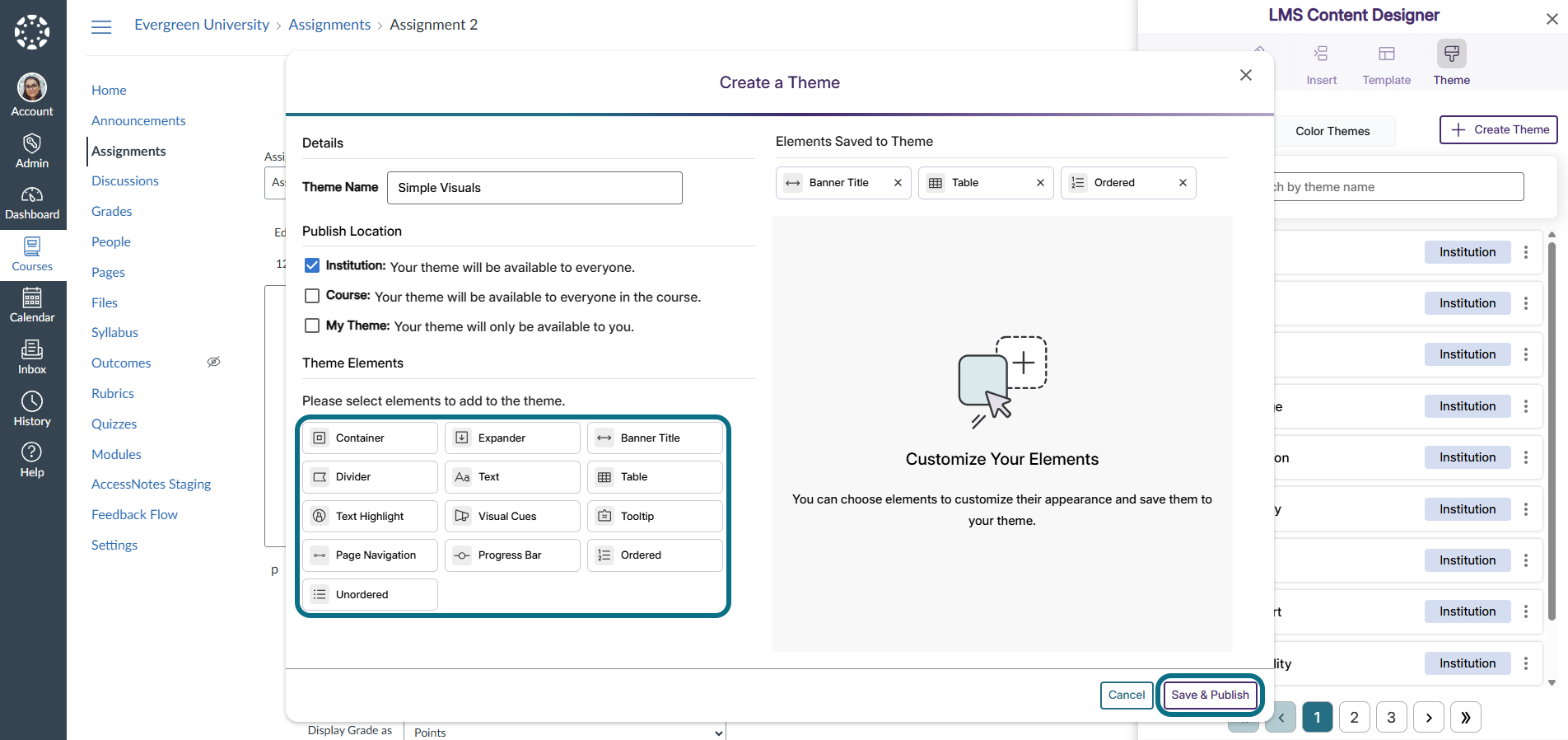This screenshot has height=740, width=1568.
Task: Open options menu for first Institution theme
Action: pyautogui.click(x=1526, y=252)
